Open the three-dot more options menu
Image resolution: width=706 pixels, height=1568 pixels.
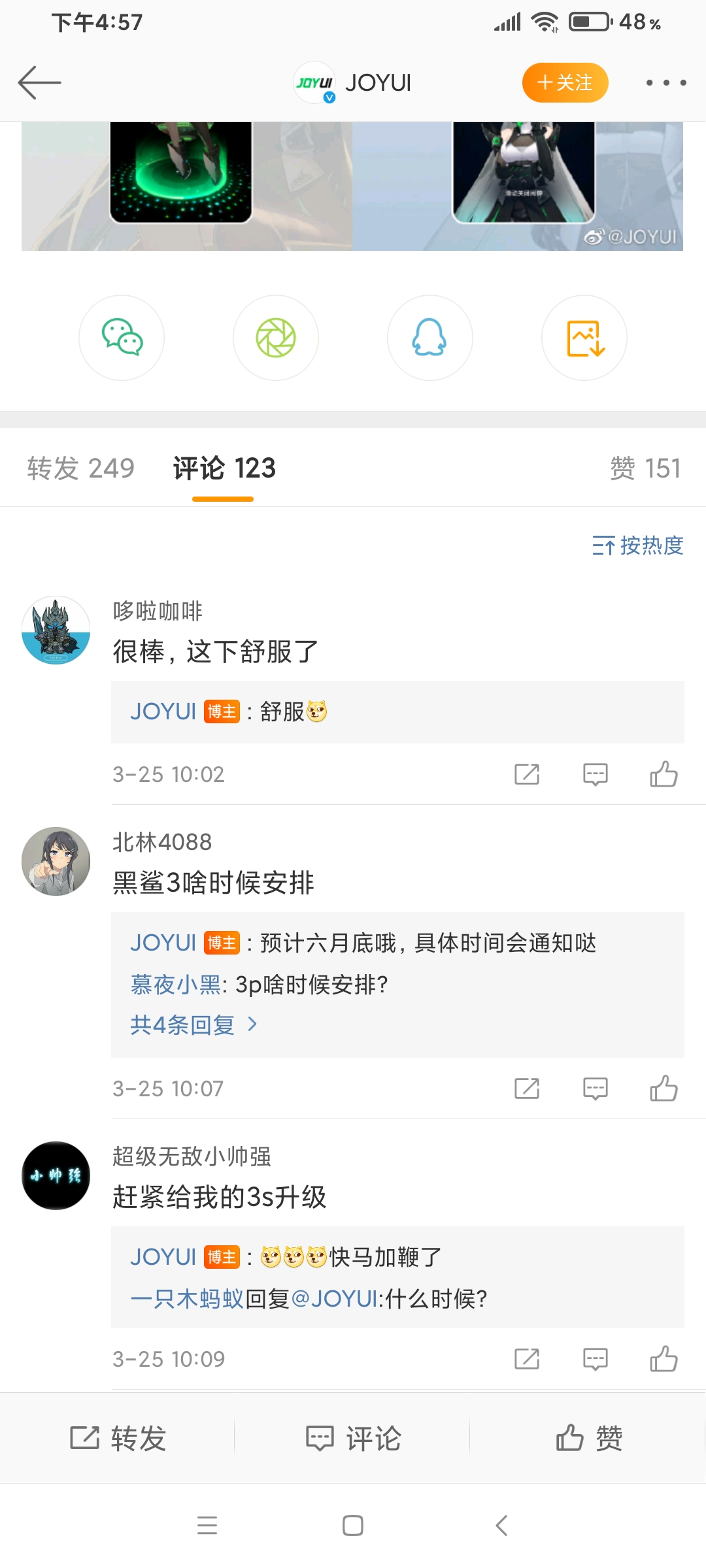[x=665, y=83]
